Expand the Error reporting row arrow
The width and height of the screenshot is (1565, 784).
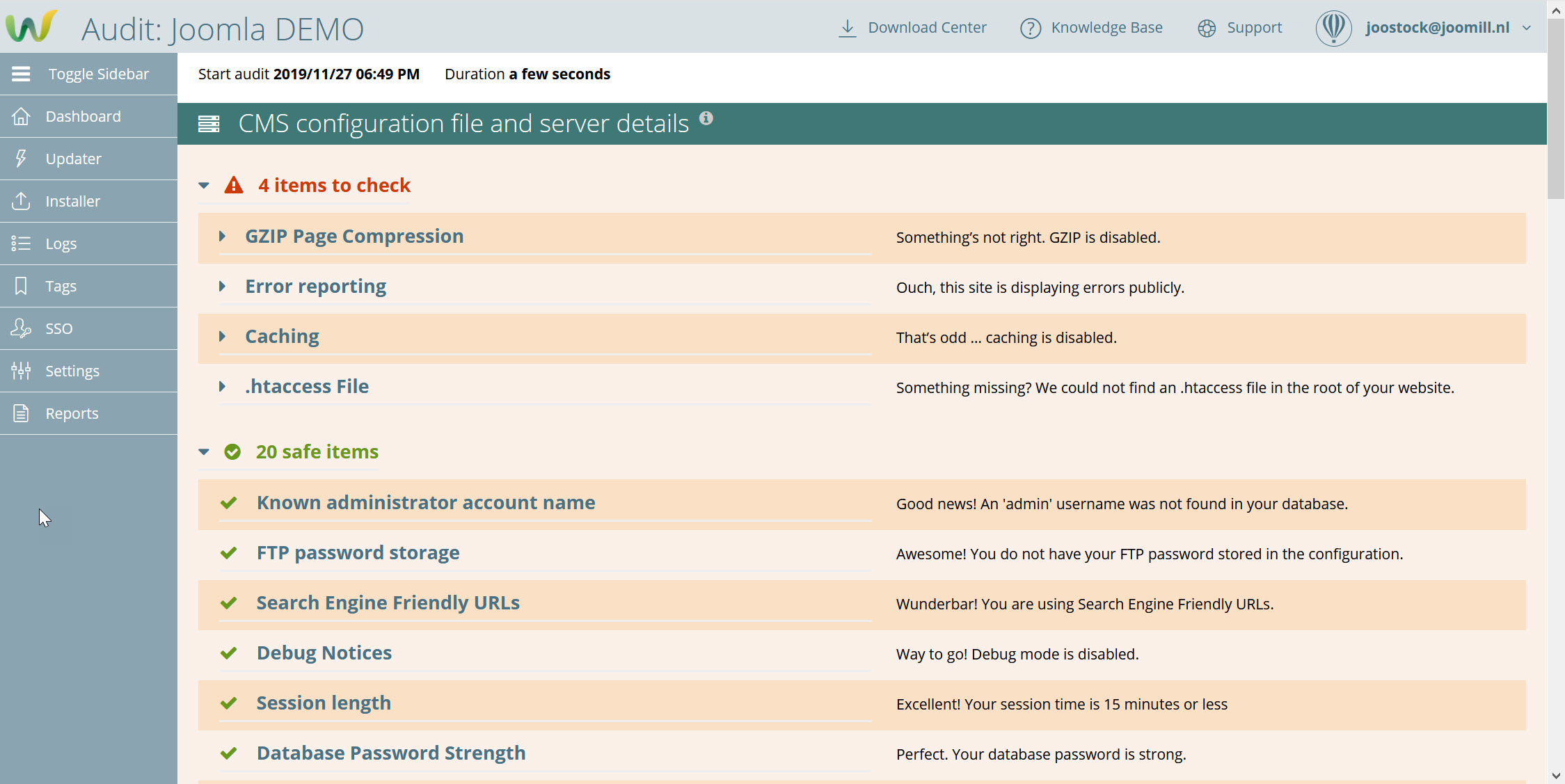coord(222,287)
